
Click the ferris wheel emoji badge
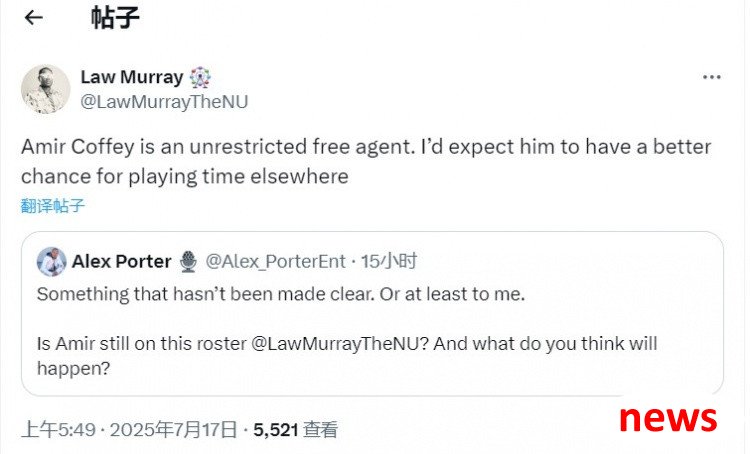point(201,77)
